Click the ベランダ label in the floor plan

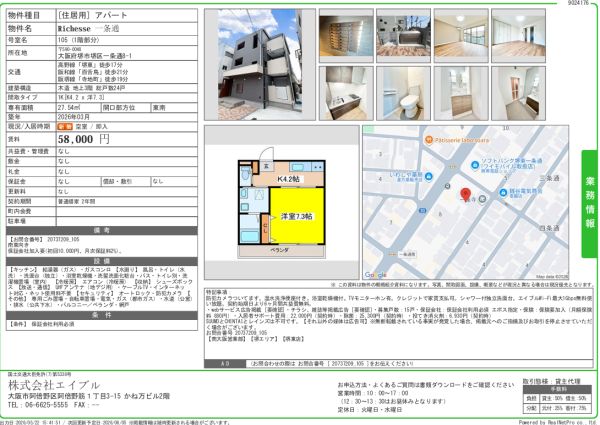pyautogui.click(x=280, y=250)
